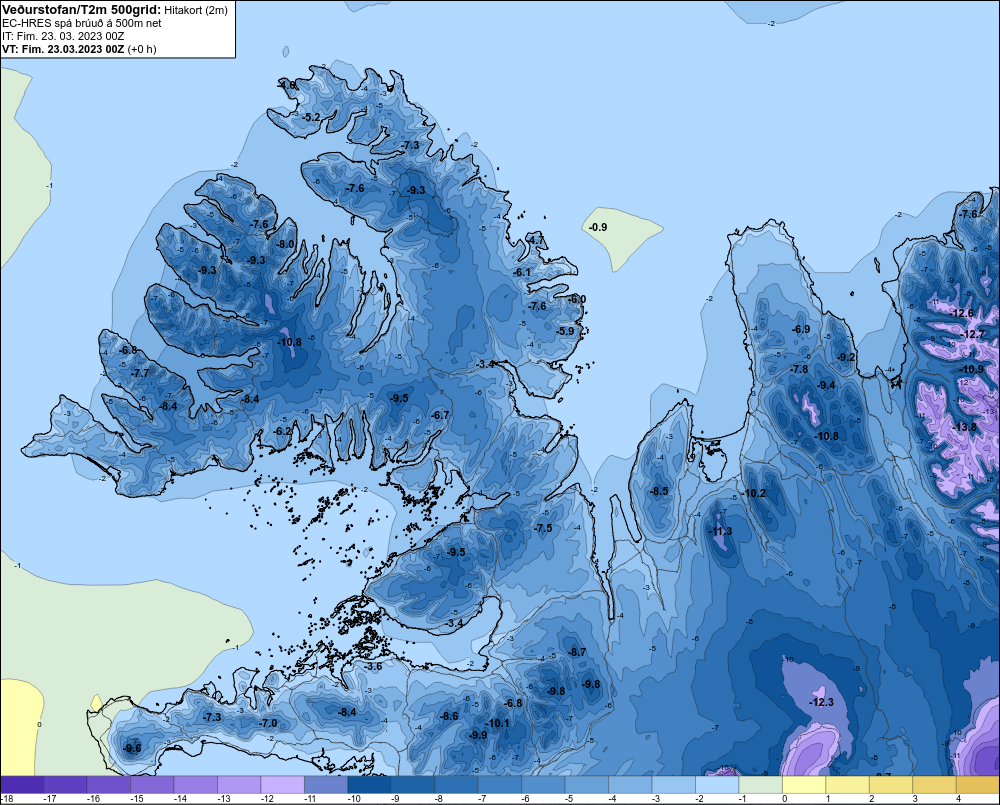Click the -11.3 temperature label
Screen dimensions: 1000x805
point(721,531)
